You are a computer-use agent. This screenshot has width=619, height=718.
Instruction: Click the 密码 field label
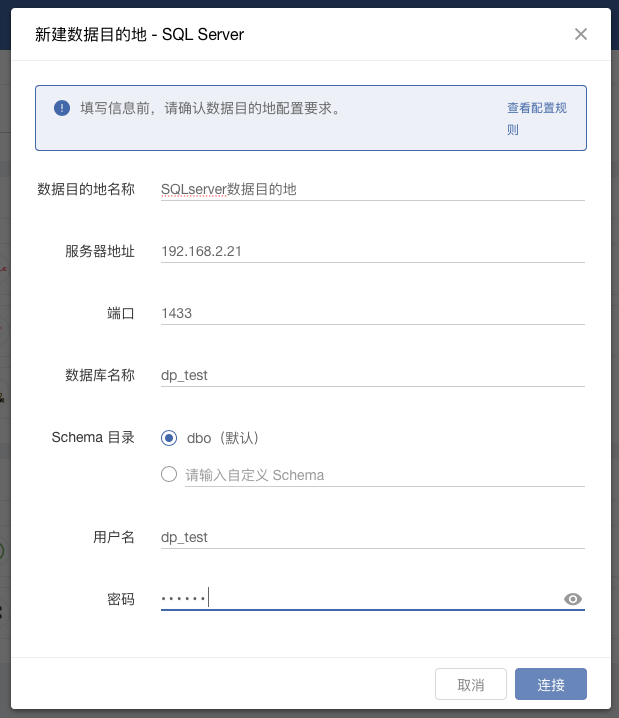(x=121, y=599)
